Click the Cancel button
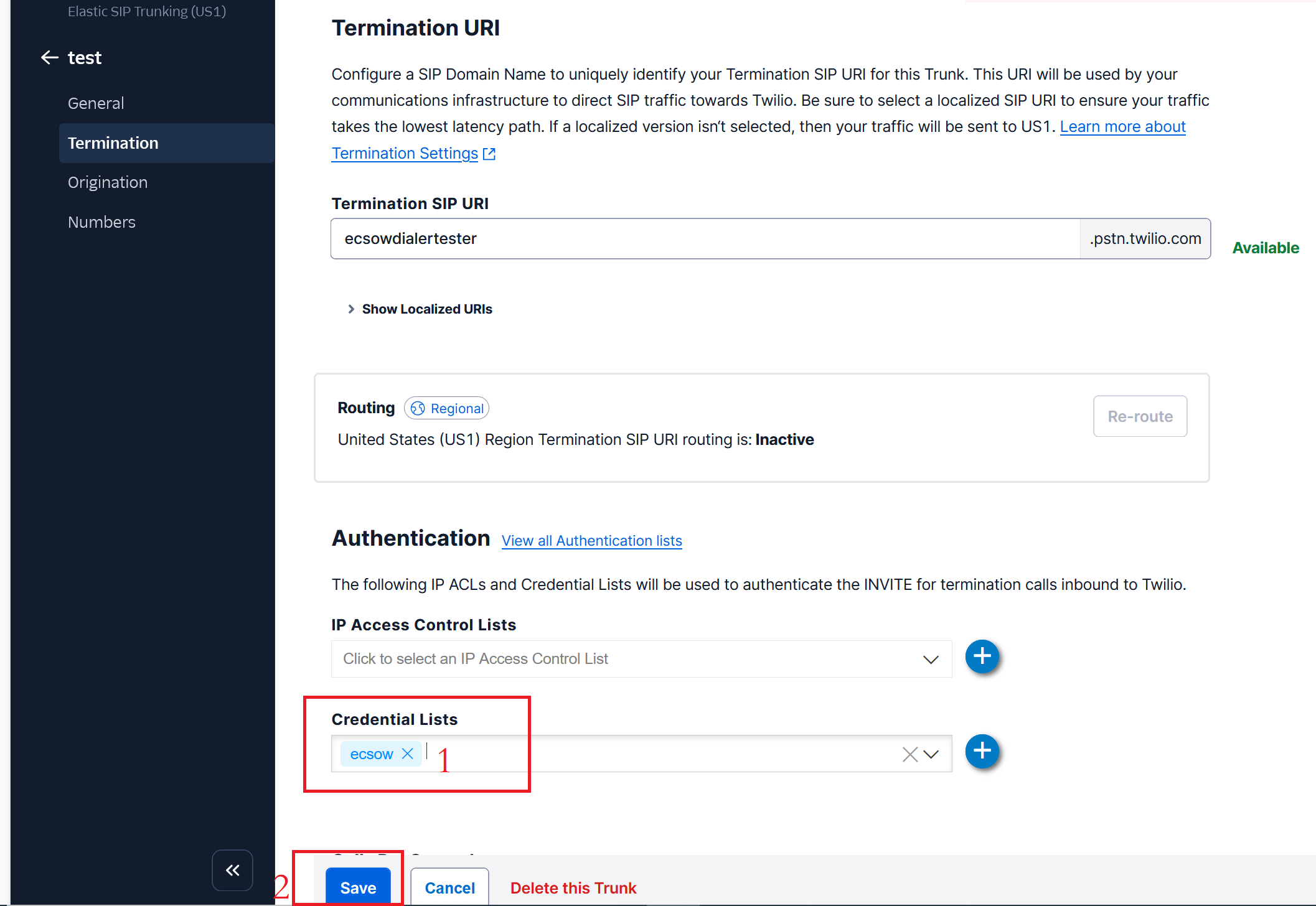 click(449, 887)
